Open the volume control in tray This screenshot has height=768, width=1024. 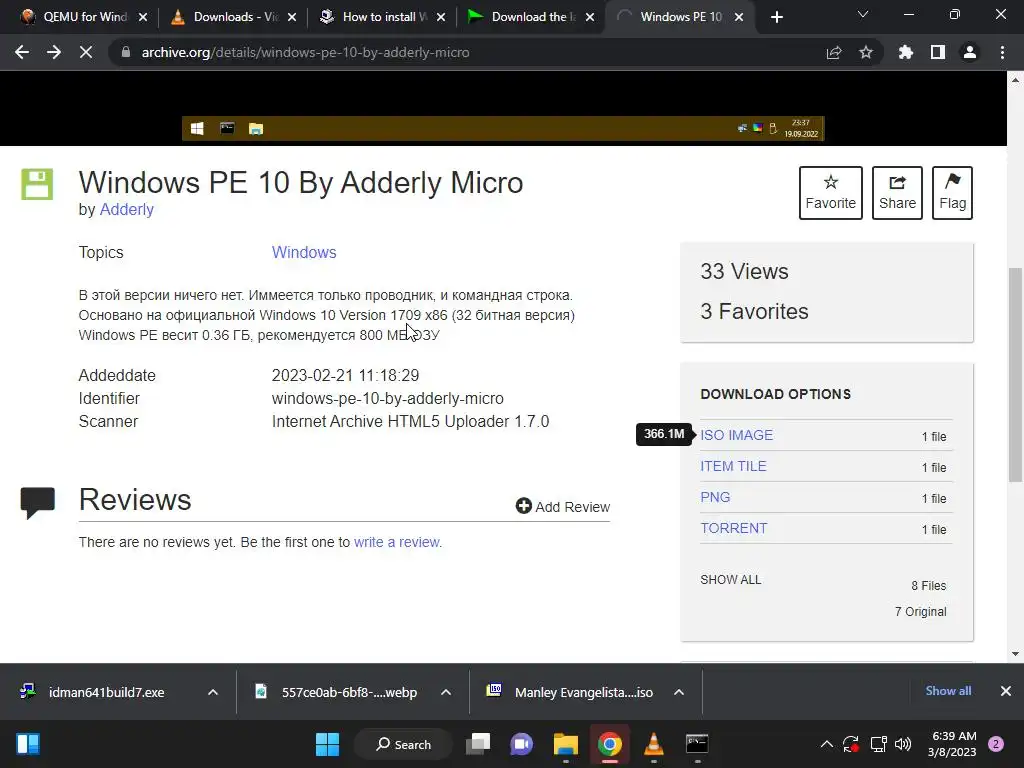(x=903, y=744)
